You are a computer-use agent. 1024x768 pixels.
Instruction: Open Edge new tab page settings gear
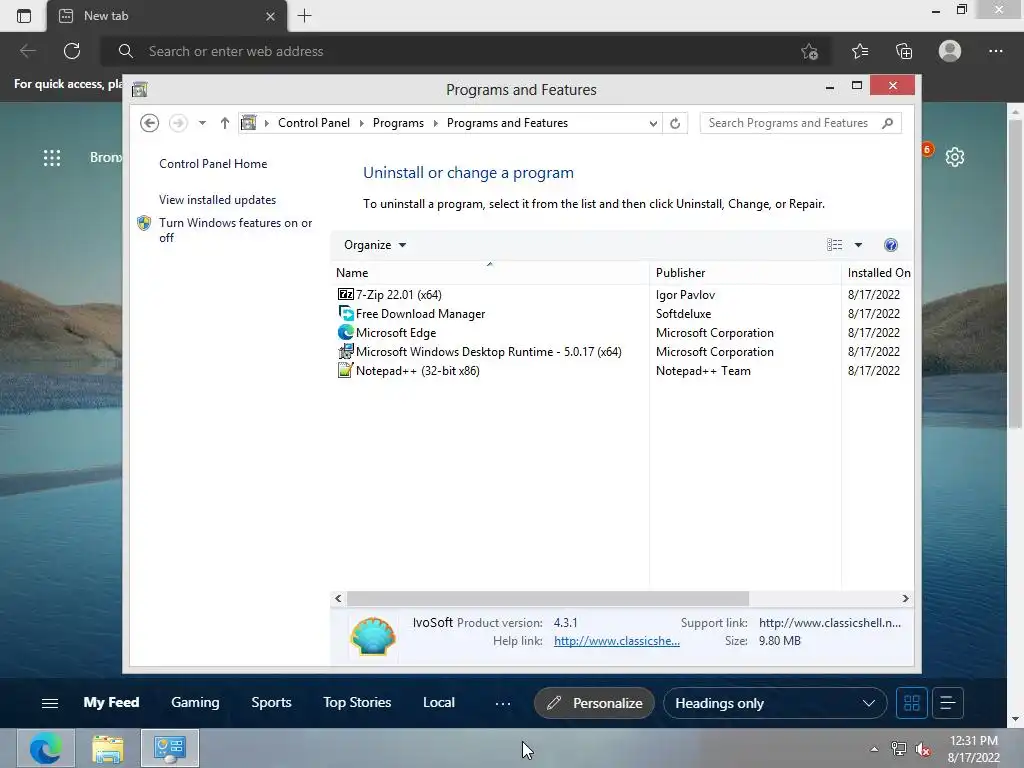point(955,157)
